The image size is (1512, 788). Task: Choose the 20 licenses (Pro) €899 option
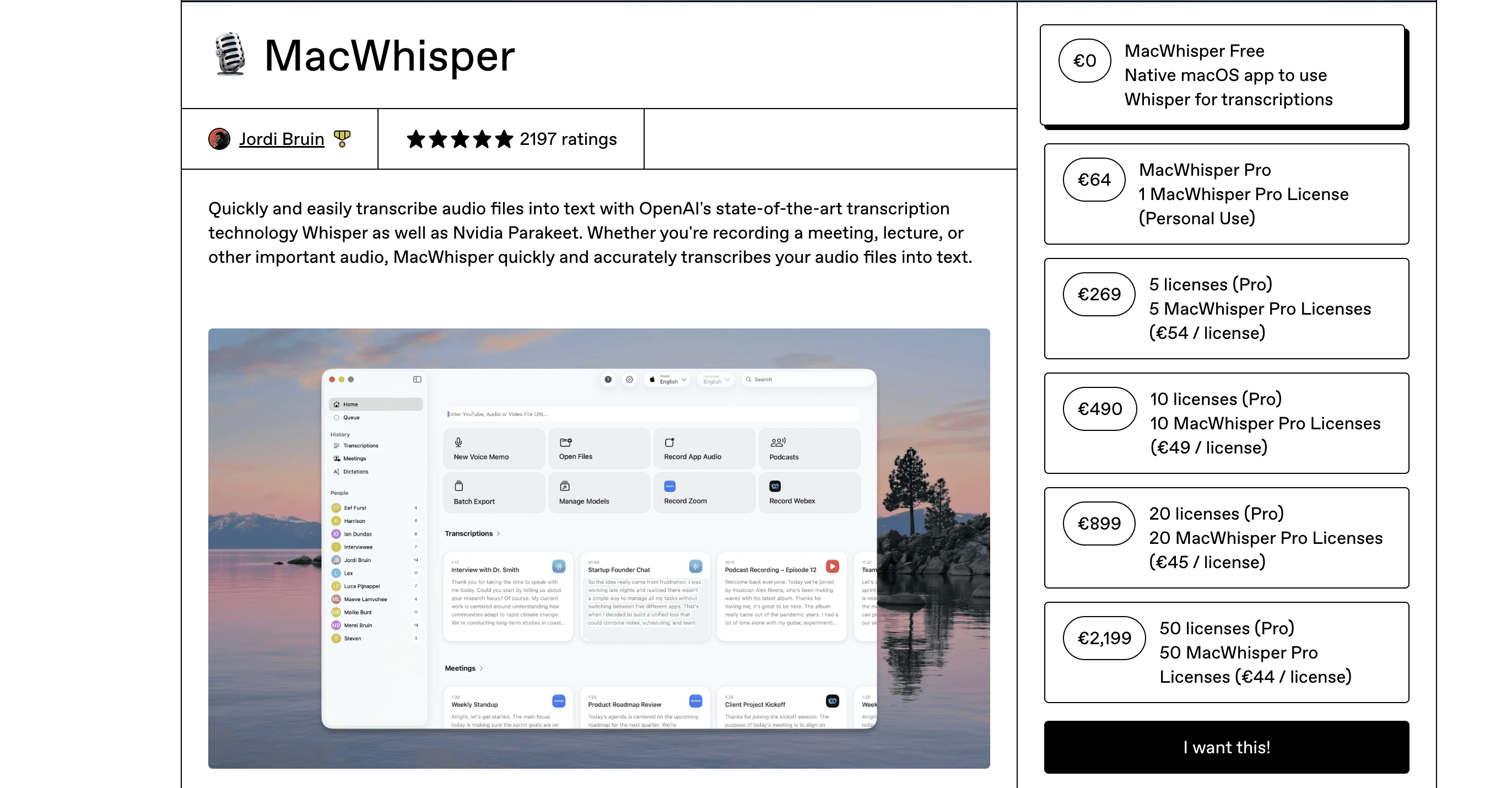pyautogui.click(x=1226, y=537)
